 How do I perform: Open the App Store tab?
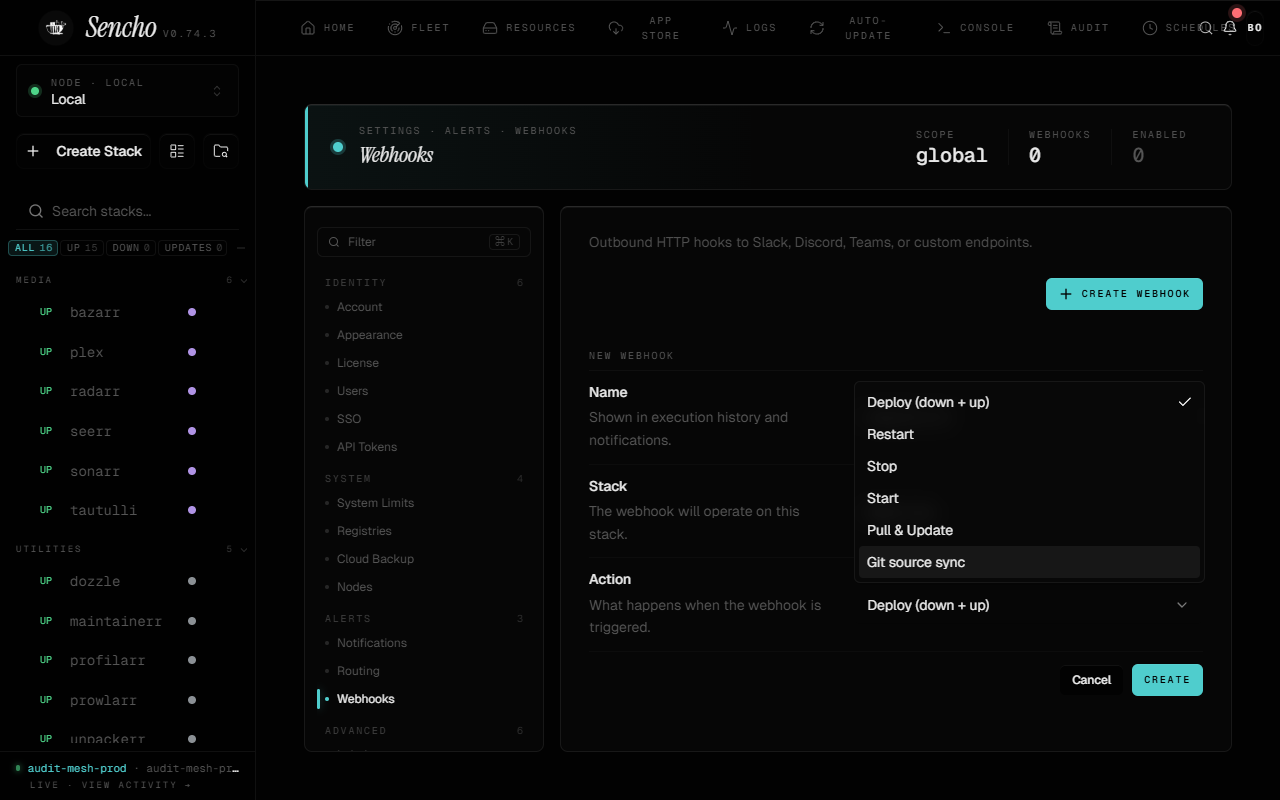(x=644, y=28)
